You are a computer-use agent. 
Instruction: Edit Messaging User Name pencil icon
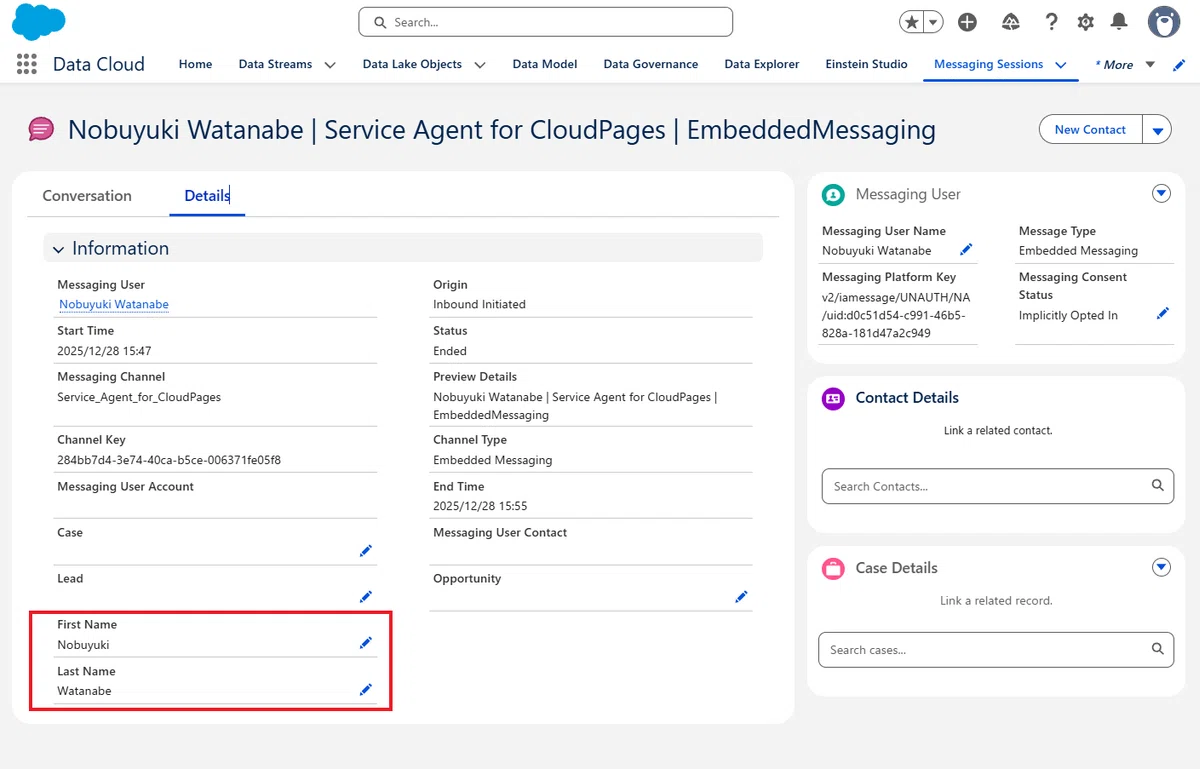pyautogui.click(x=966, y=249)
